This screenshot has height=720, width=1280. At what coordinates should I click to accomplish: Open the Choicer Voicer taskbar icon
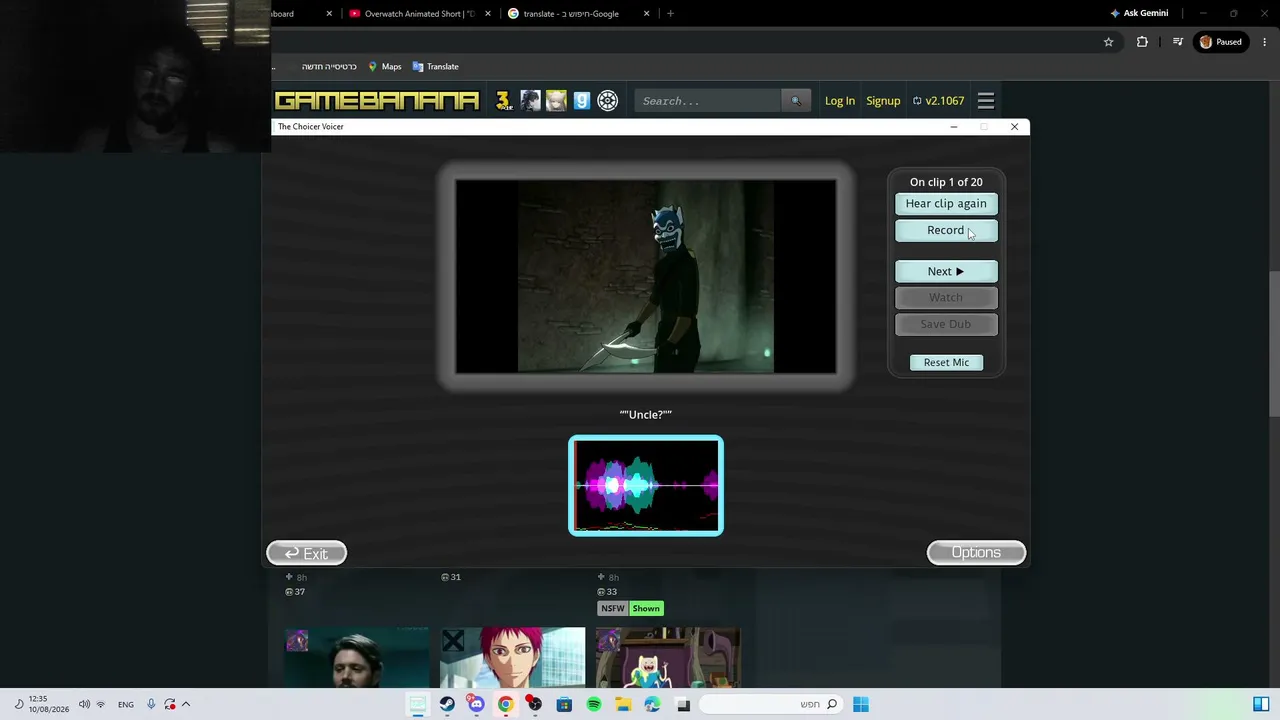418,705
